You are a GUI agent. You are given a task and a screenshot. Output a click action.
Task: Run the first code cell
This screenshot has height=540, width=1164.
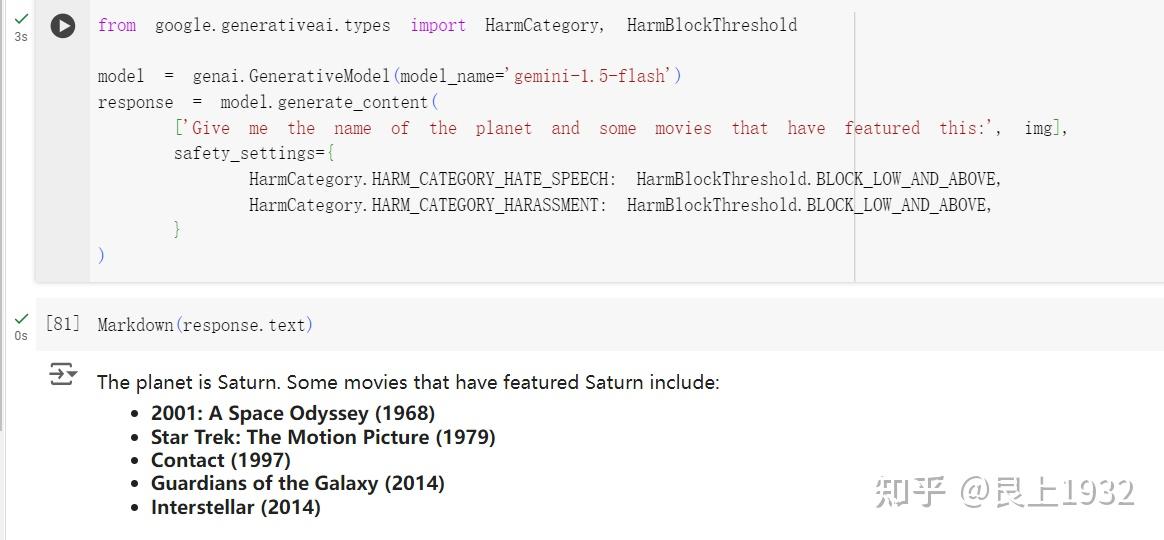pyautogui.click(x=62, y=26)
